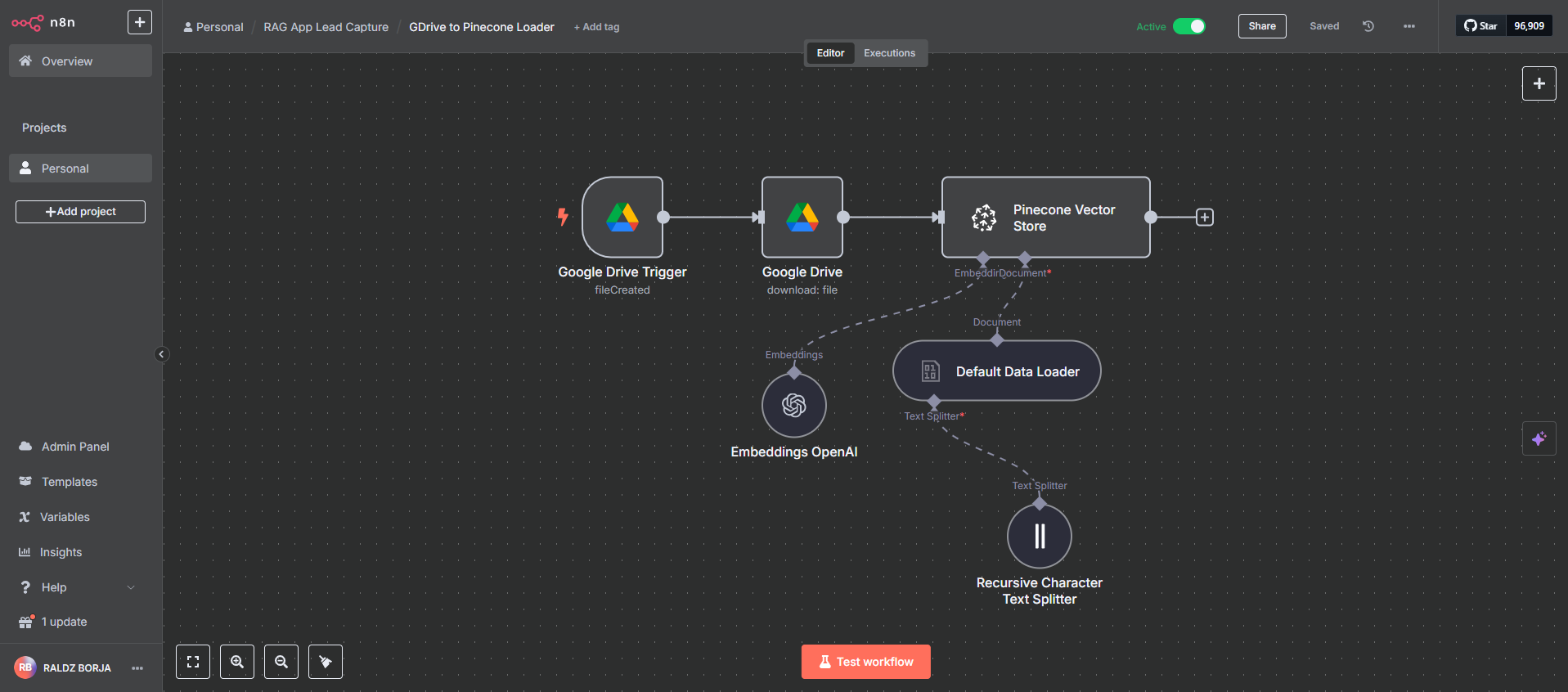1568x692 pixels.
Task: Click the fileCreated subtitle text
Action: (622, 290)
